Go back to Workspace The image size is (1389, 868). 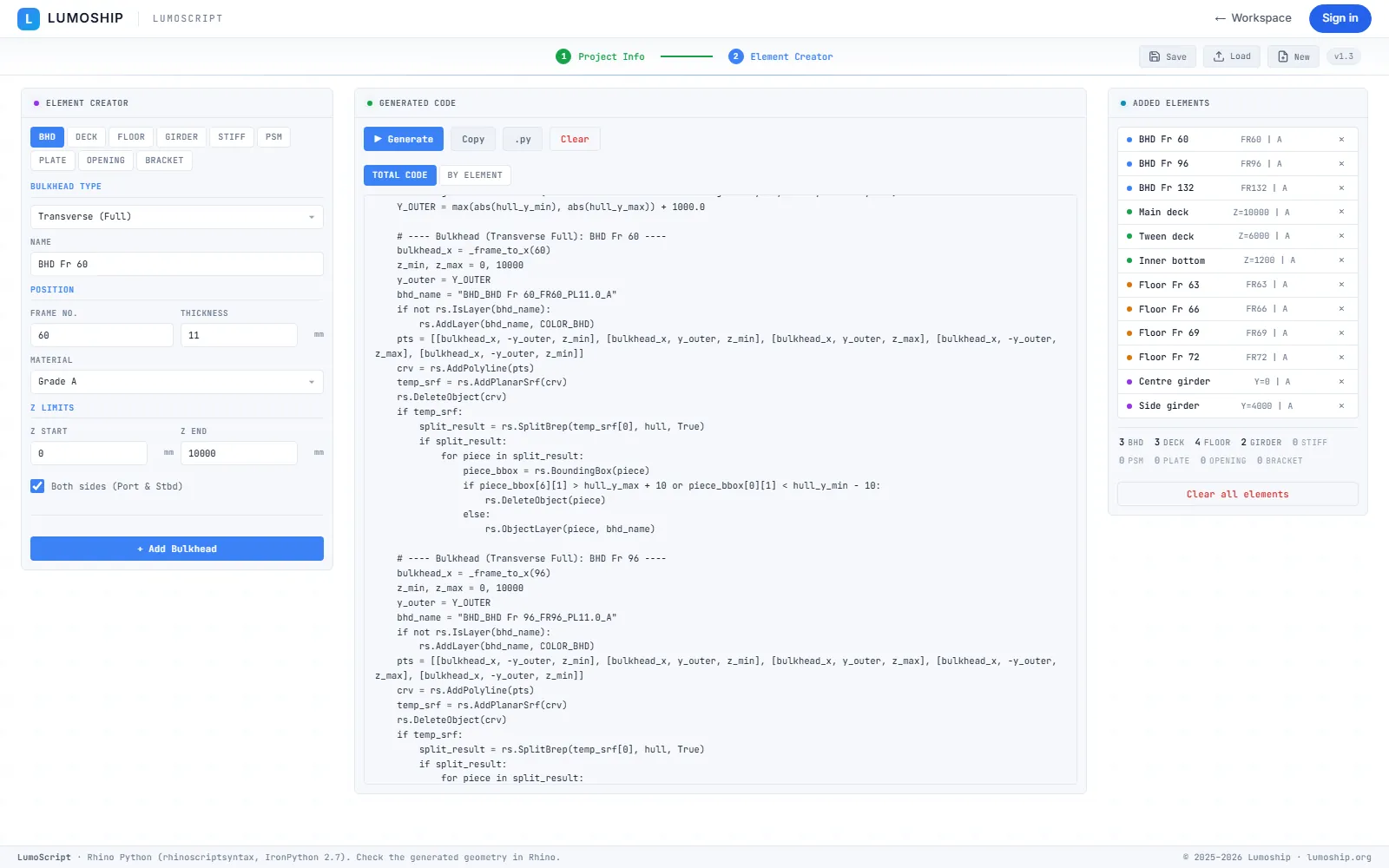coord(1254,18)
